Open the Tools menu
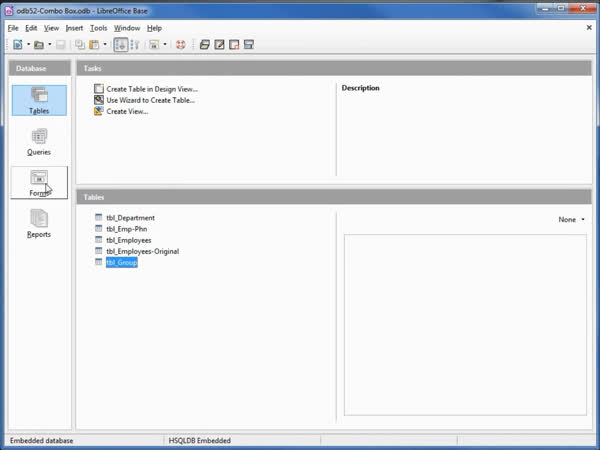600x450 pixels. coord(98,28)
